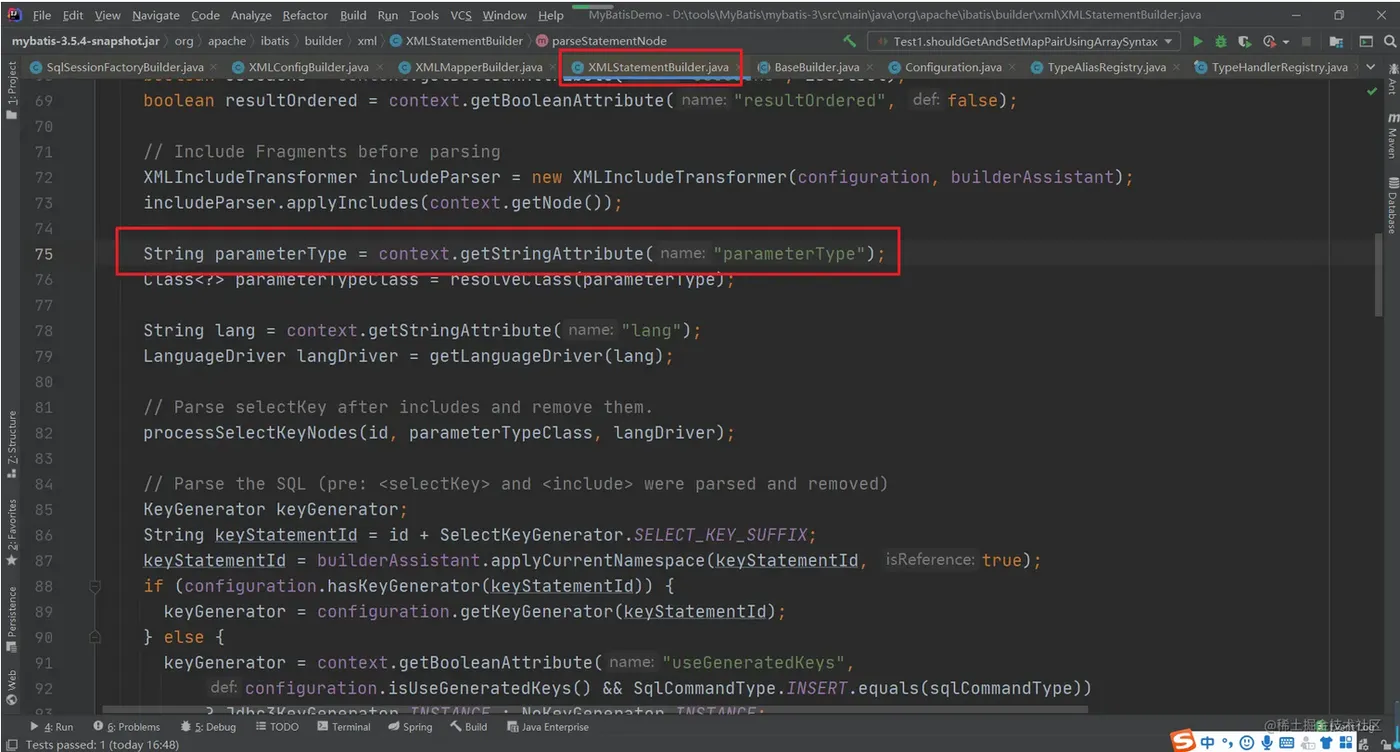Open the Java Enterprise tool window

click(546, 727)
